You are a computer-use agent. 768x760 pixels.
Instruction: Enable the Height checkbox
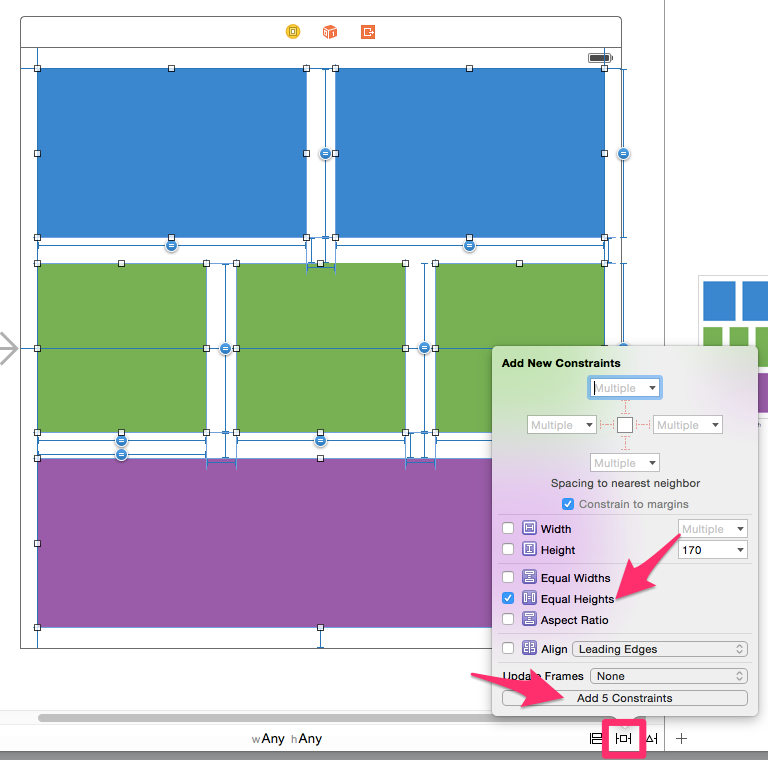[x=508, y=549]
